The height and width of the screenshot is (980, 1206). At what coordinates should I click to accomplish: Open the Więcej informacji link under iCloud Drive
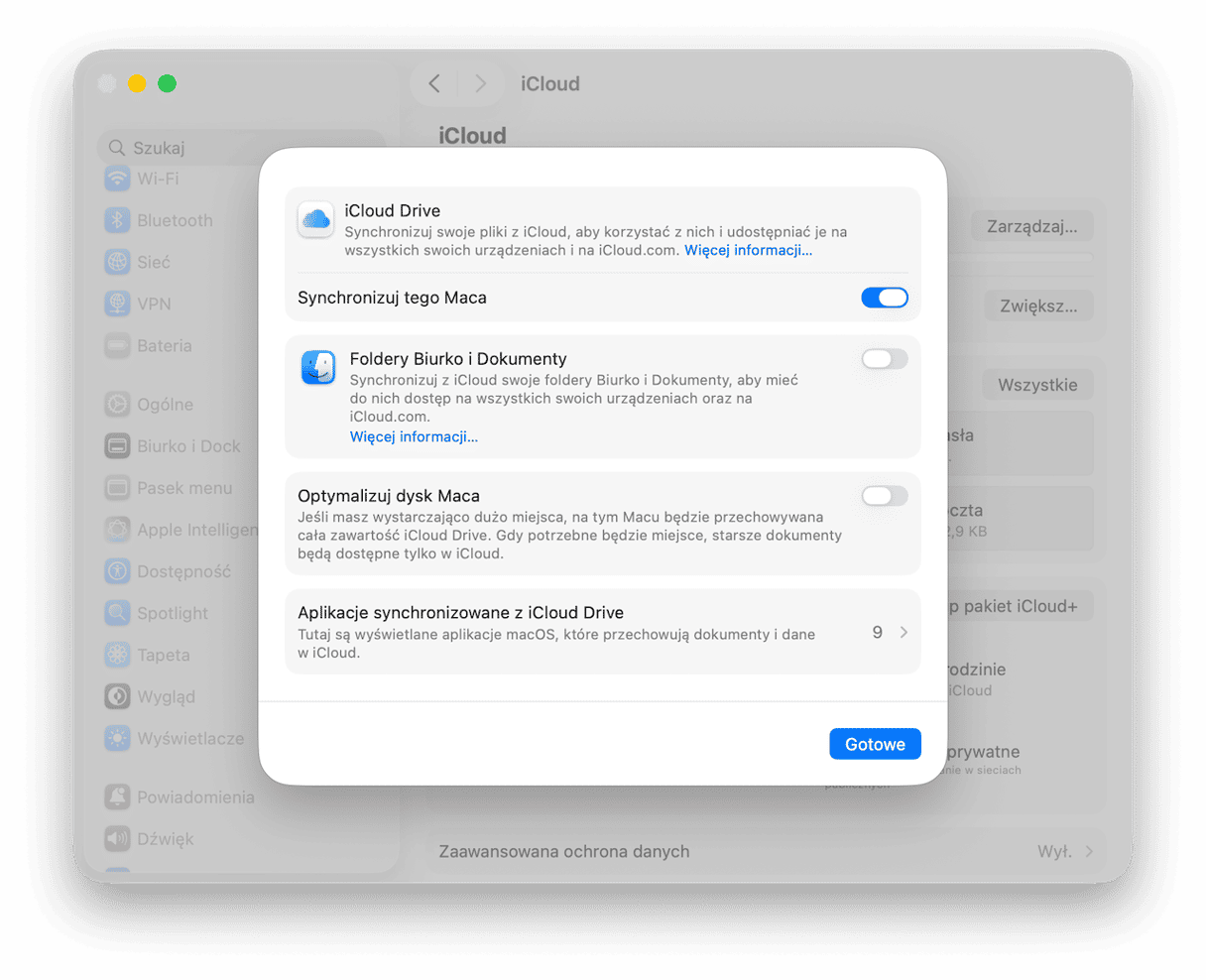point(748,250)
